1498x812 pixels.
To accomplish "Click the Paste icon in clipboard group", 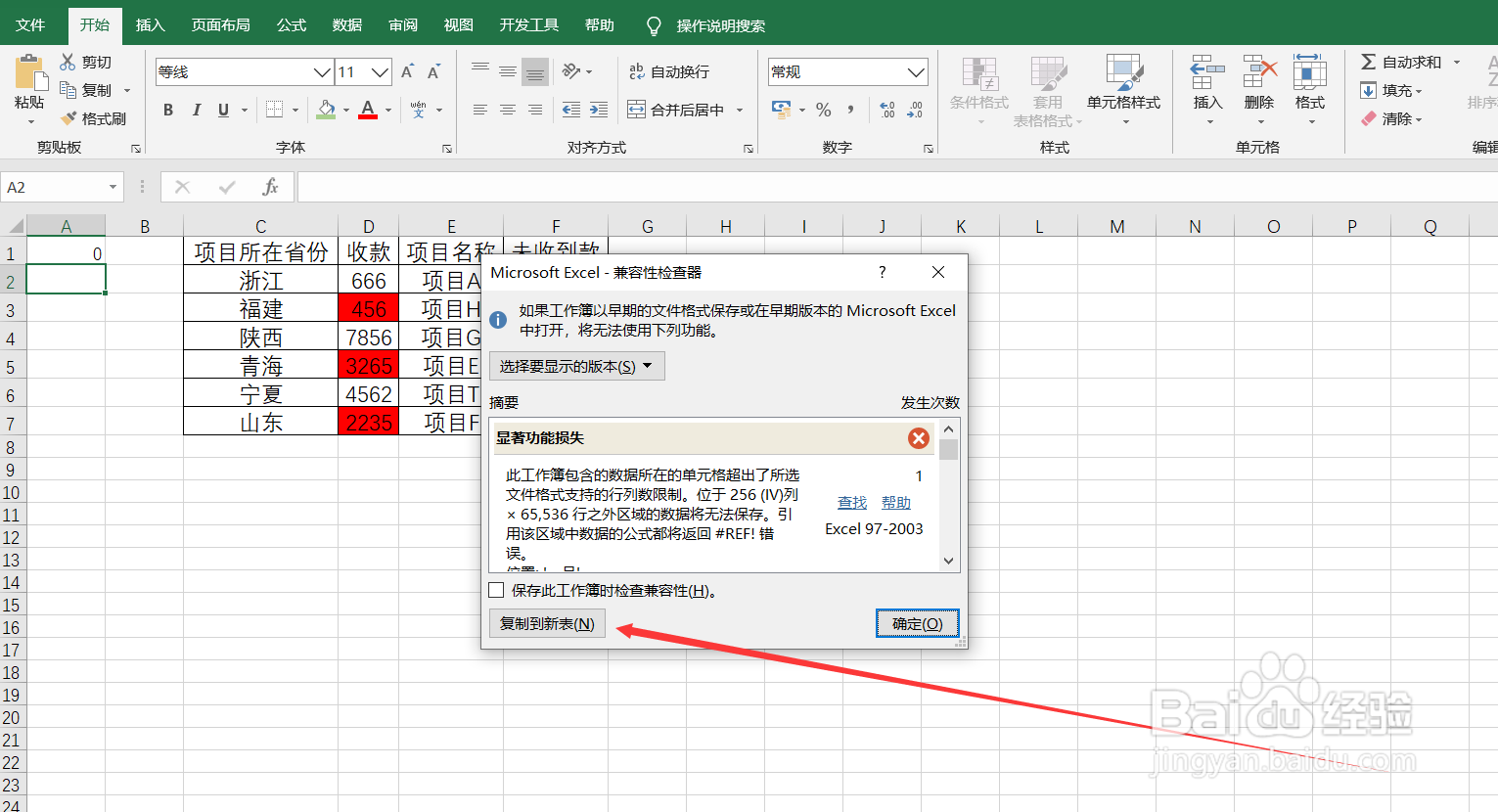I will [x=30, y=73].
